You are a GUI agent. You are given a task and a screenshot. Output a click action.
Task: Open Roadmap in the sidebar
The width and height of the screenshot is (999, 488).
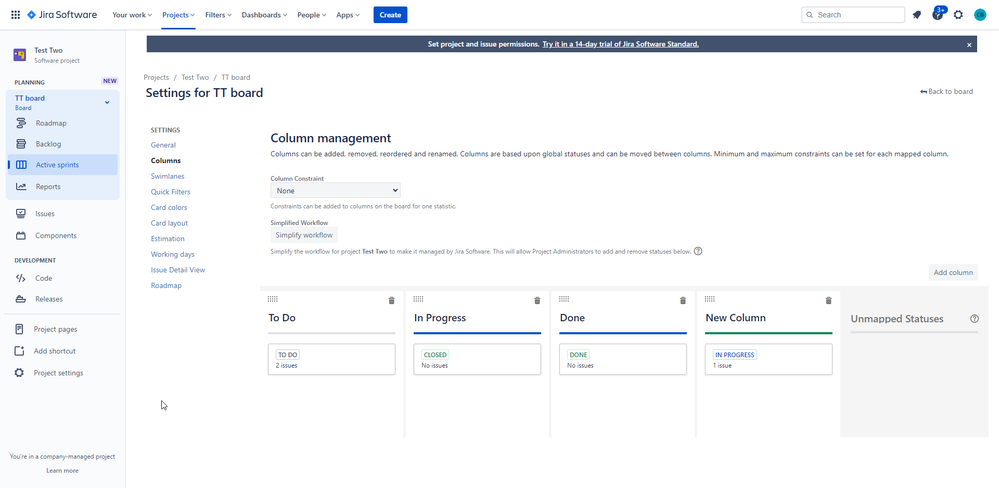[62, 123]
